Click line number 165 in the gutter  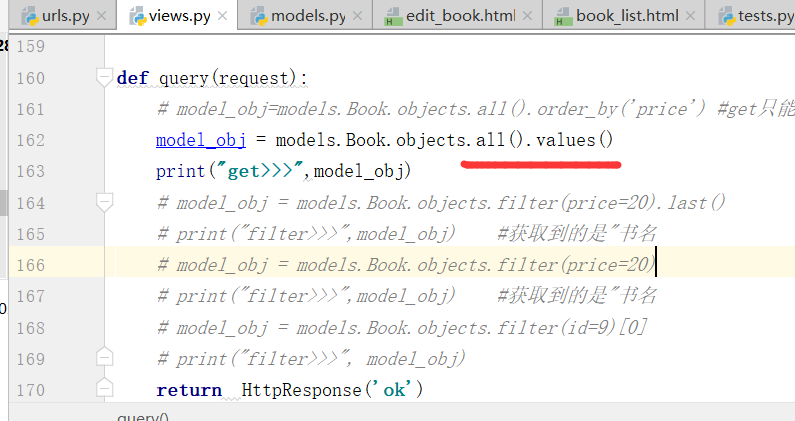(x=30, y=234)
